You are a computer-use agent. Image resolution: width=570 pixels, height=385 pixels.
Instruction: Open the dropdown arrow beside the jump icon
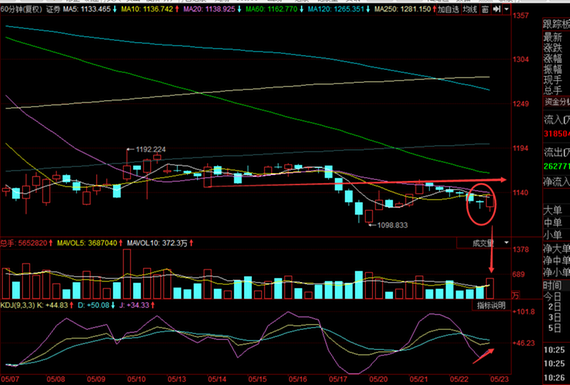pyautogui.click(x=506, y=9)
